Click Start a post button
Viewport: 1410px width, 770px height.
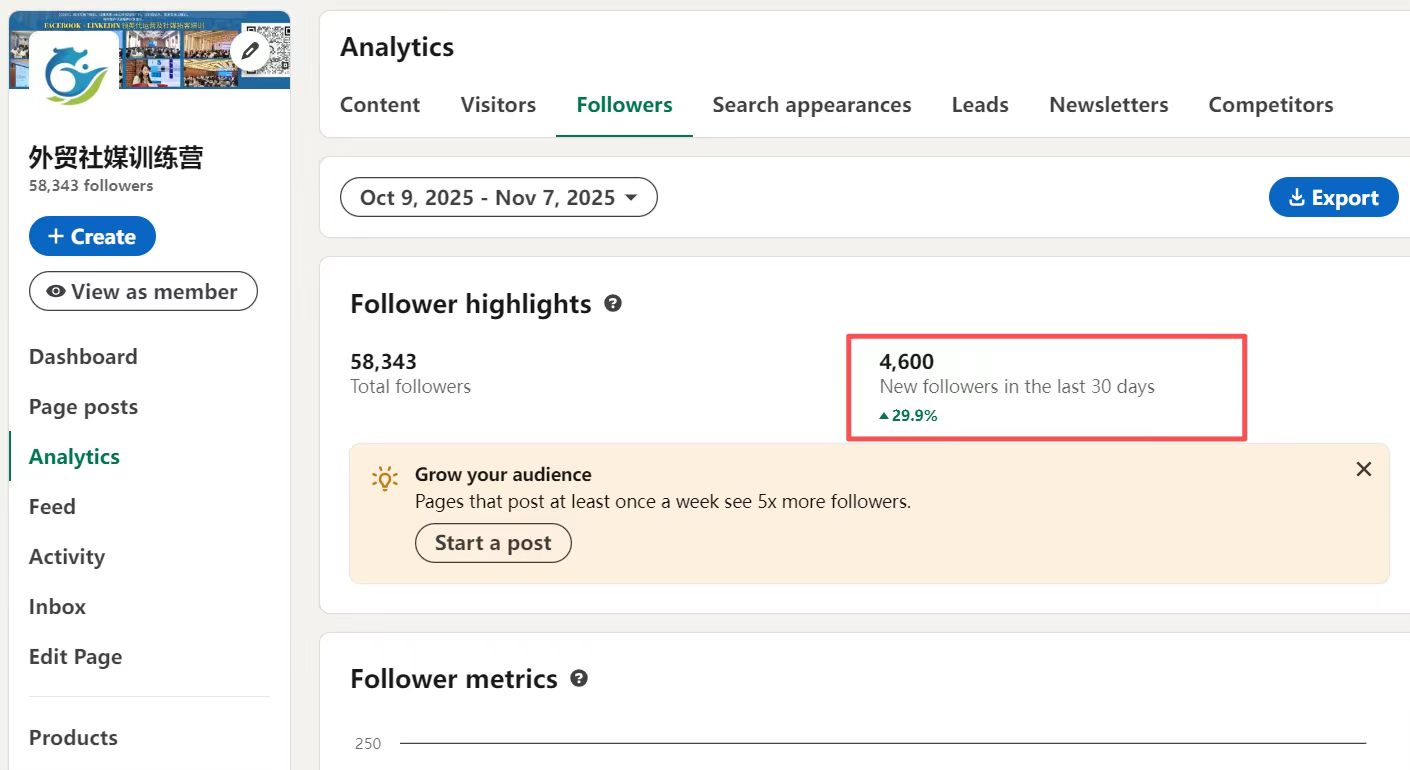(493, 543)
